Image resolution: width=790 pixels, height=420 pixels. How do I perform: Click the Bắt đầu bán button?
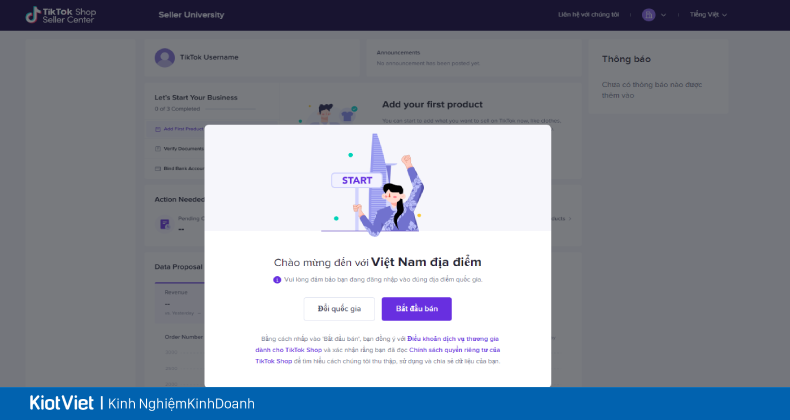417,309
